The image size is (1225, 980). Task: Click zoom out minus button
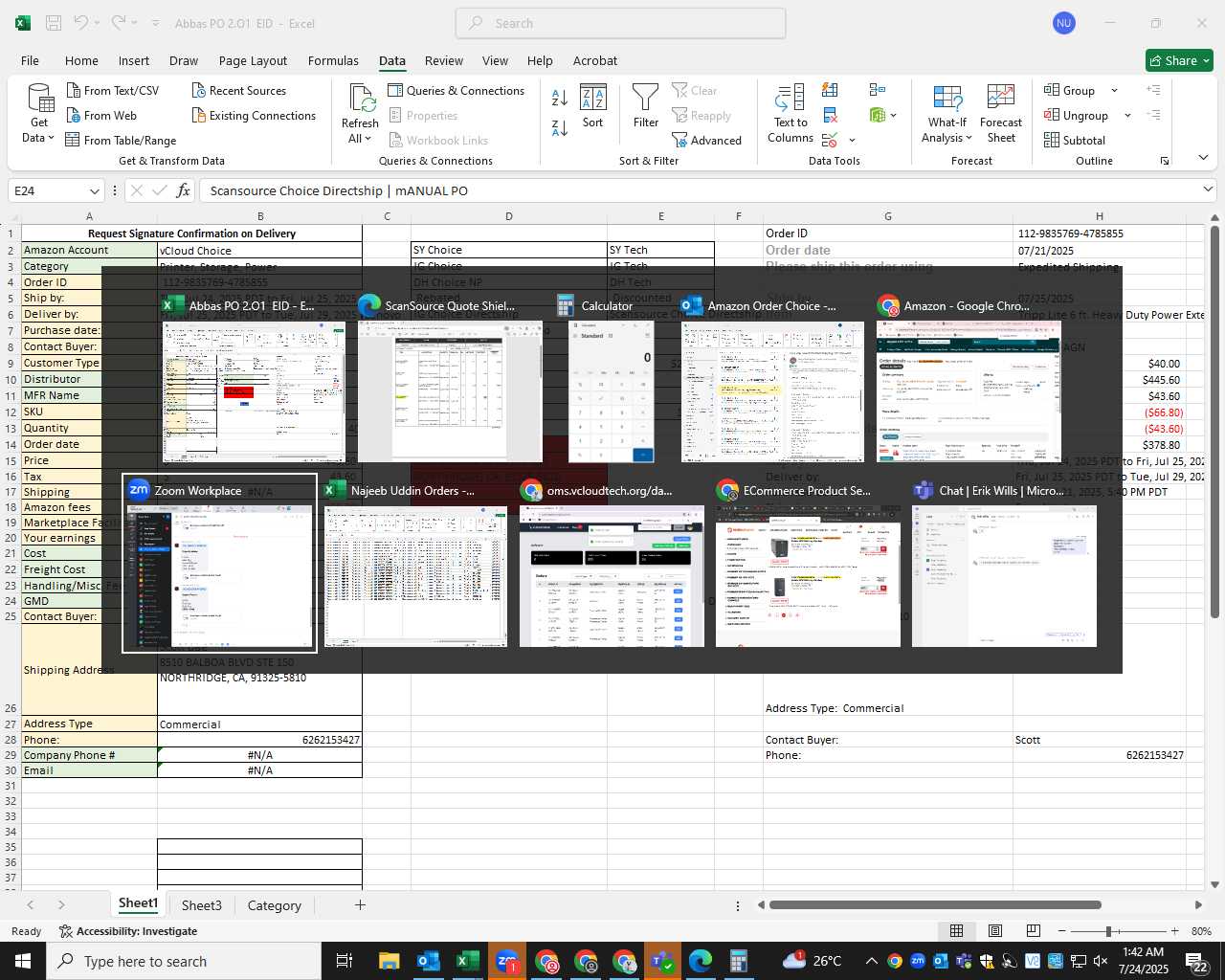point(1062,931)
